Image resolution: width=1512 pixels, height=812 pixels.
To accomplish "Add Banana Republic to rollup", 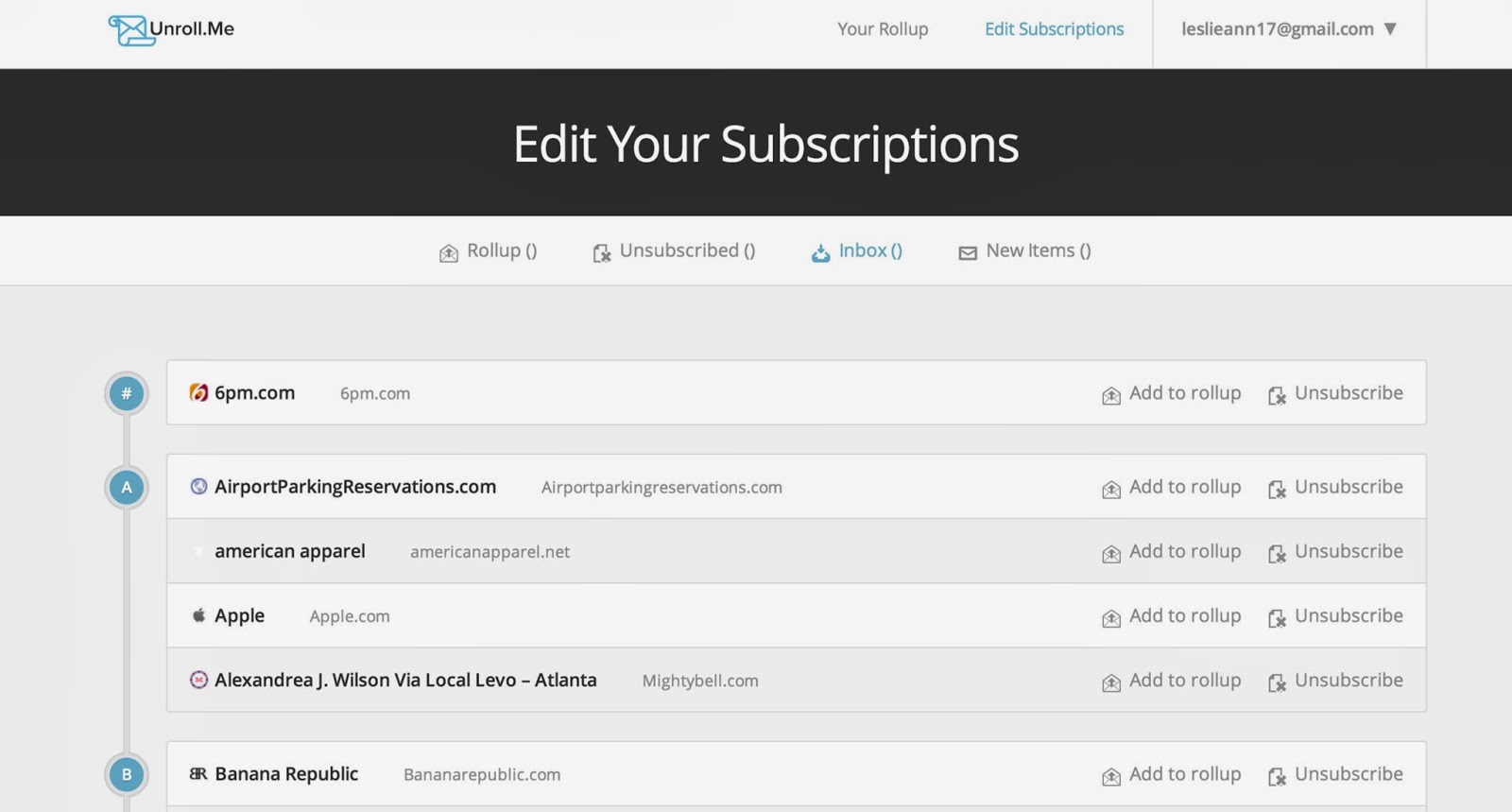I will pyautogui.click(x=1172, y=774).
